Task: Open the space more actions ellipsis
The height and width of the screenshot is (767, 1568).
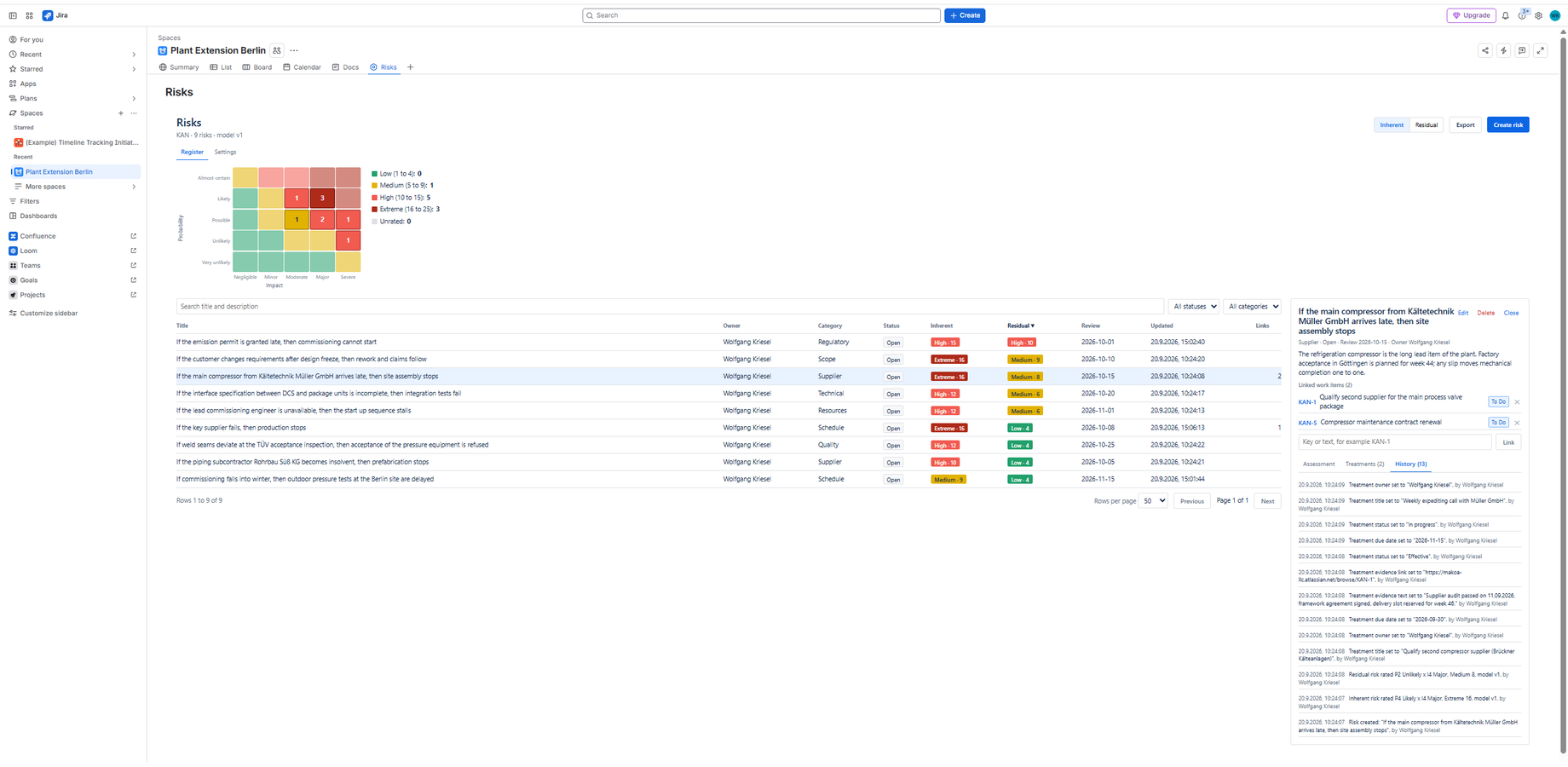Action: pos(294,50)
